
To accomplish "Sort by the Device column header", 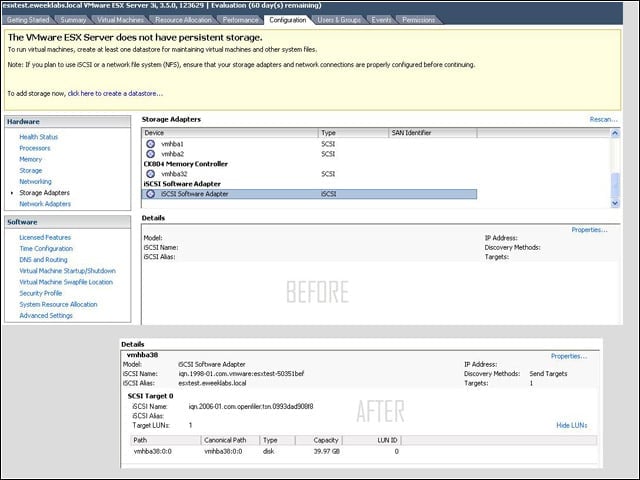I will pyautogui.click(x=230, y=133).
